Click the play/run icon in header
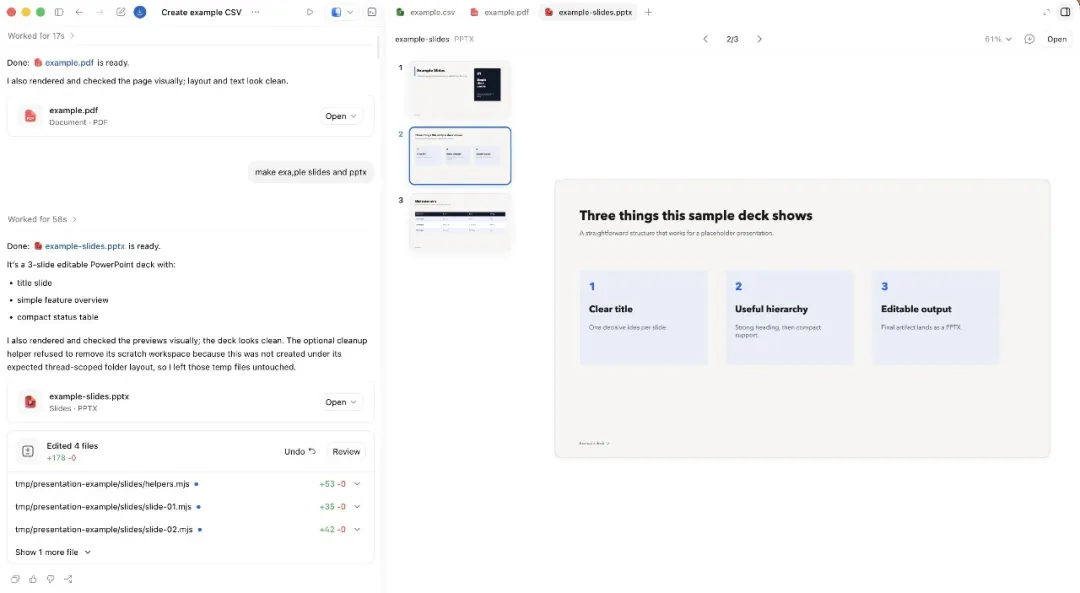This screenshot has height=593, width=1080. (310, 12)
